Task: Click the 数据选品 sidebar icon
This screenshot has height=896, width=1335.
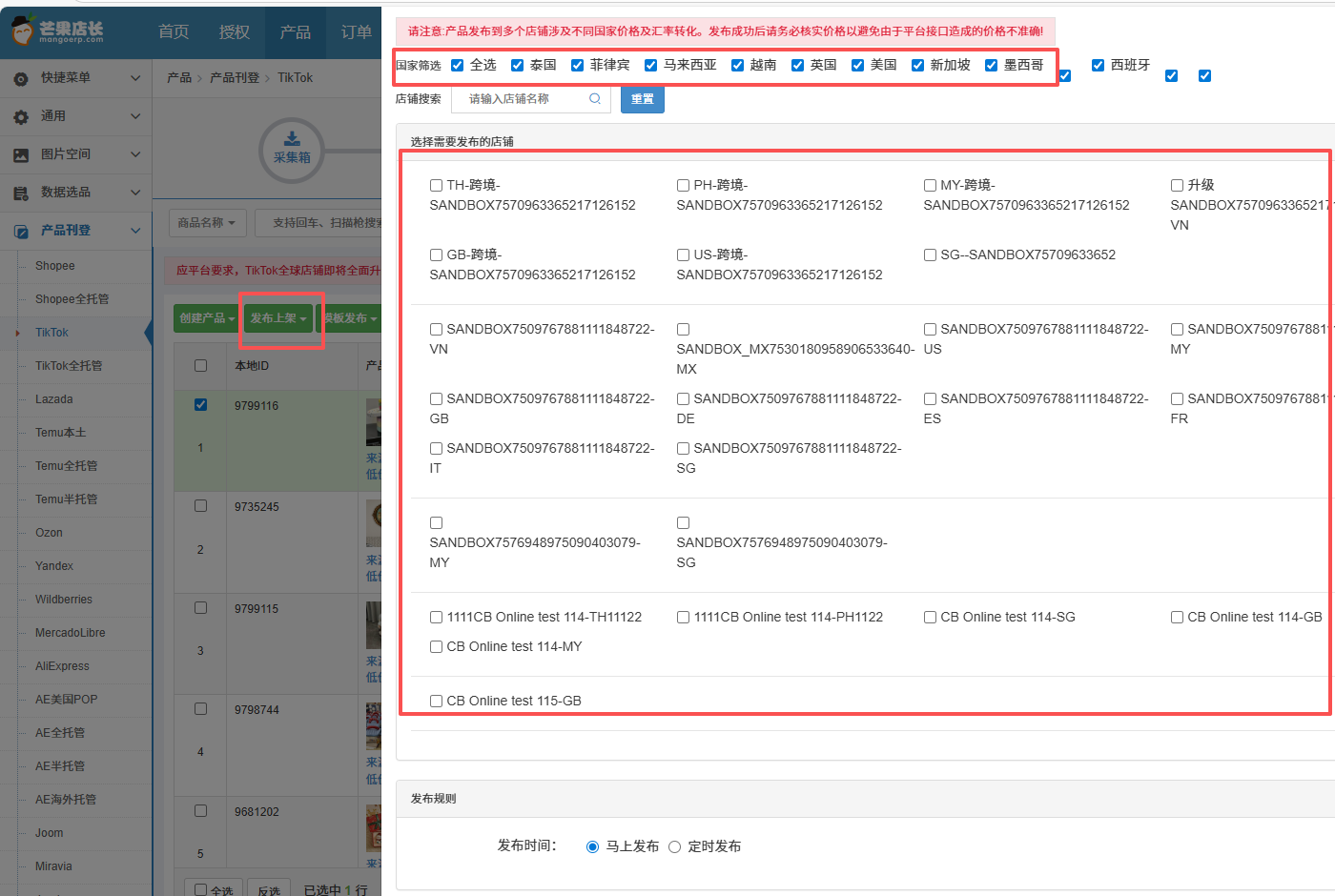Action: [x=21, y=193]
